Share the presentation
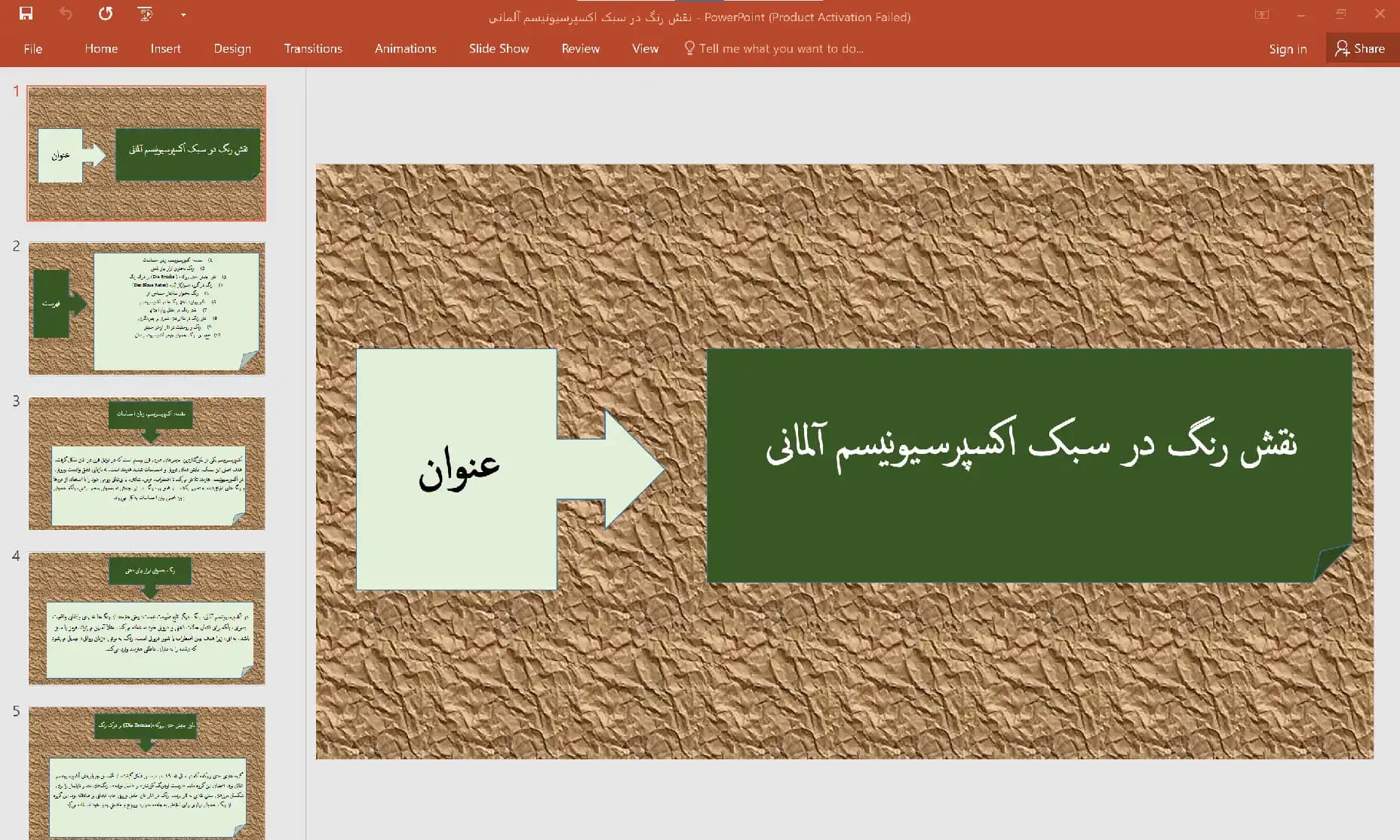The height and width of the screenshot is (840, 1400). [1361, 49]
